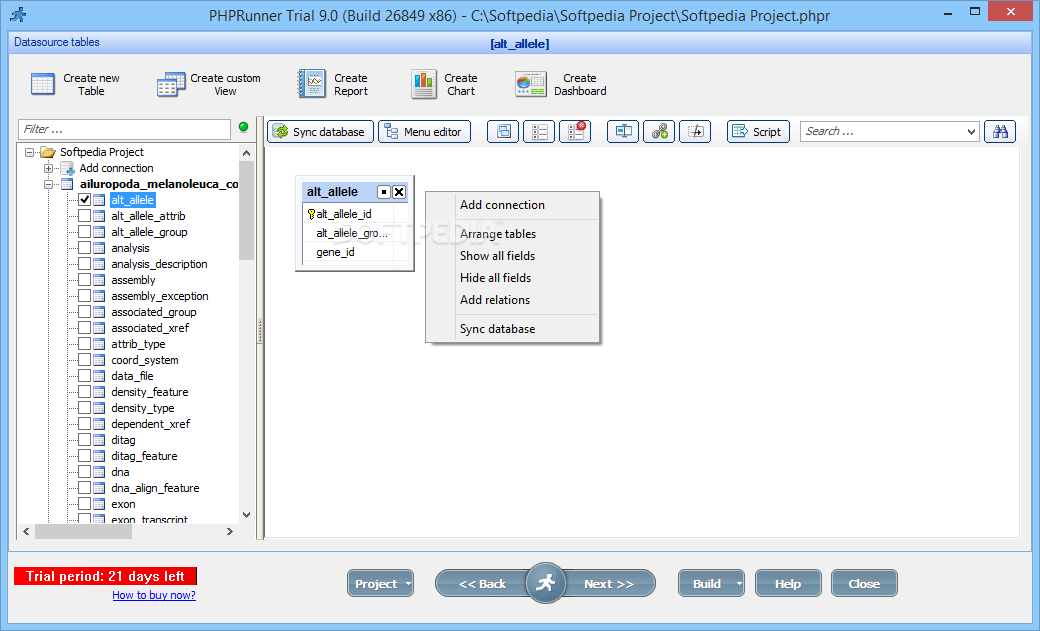Click the tree scroll down arrow

tap(246, 515)
